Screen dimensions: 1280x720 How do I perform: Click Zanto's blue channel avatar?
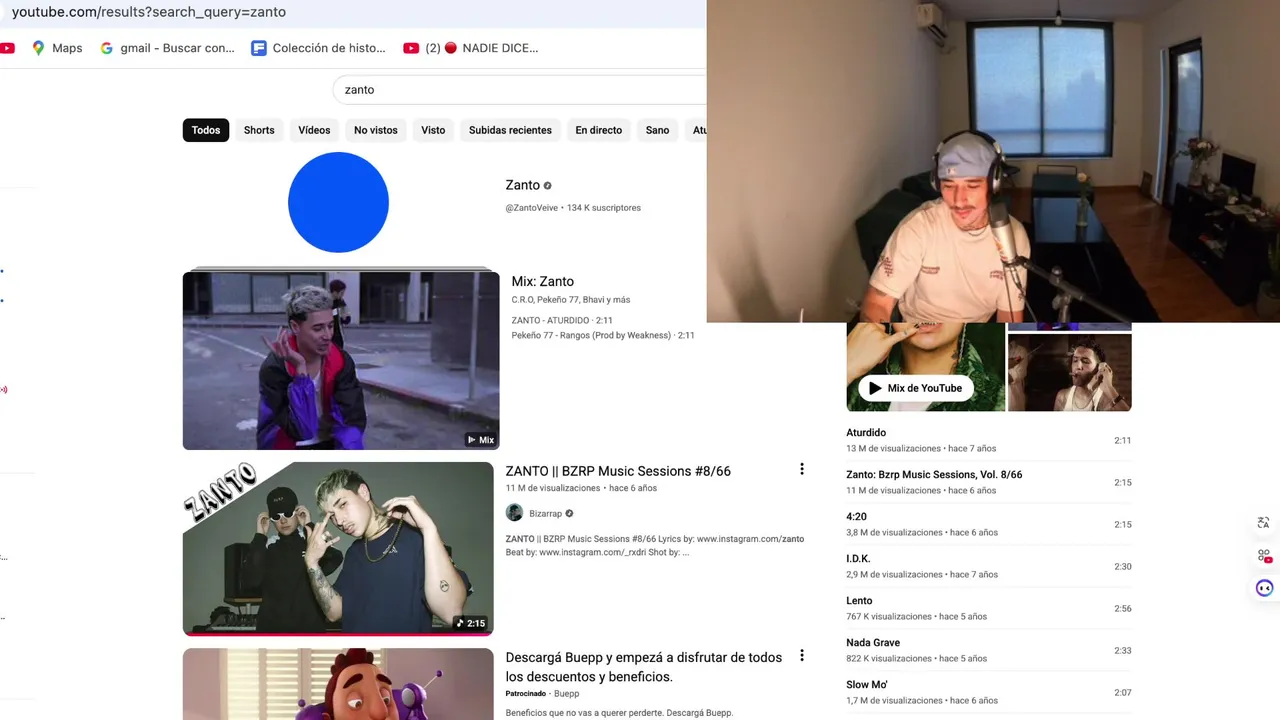click(x=338, y=202)
